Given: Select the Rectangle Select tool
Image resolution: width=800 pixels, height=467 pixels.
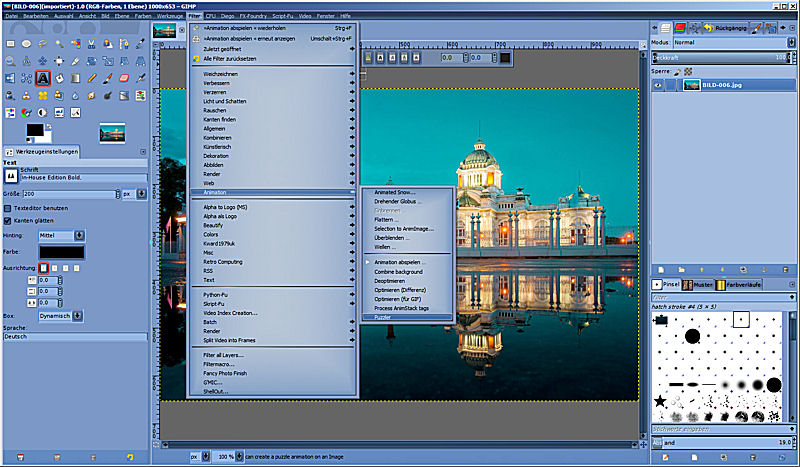Looking at the screenshot, I should [x=10, y=44].
